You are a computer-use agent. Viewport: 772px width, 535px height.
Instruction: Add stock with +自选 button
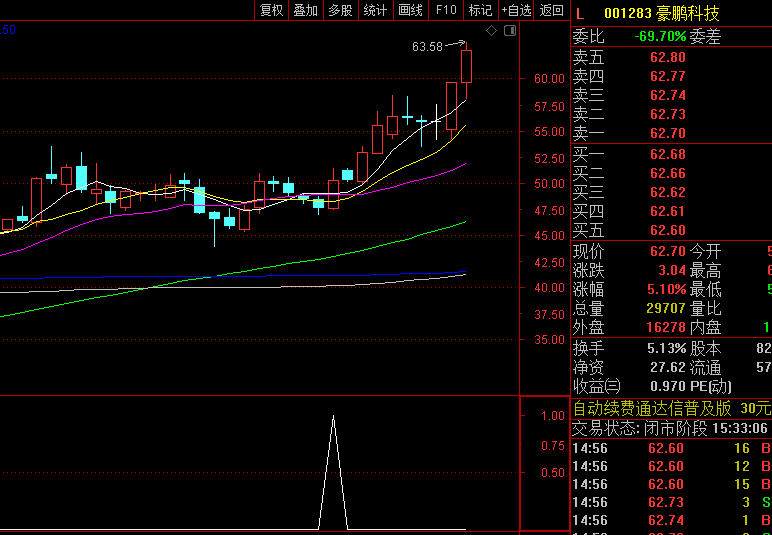click(x=516, y=10)
